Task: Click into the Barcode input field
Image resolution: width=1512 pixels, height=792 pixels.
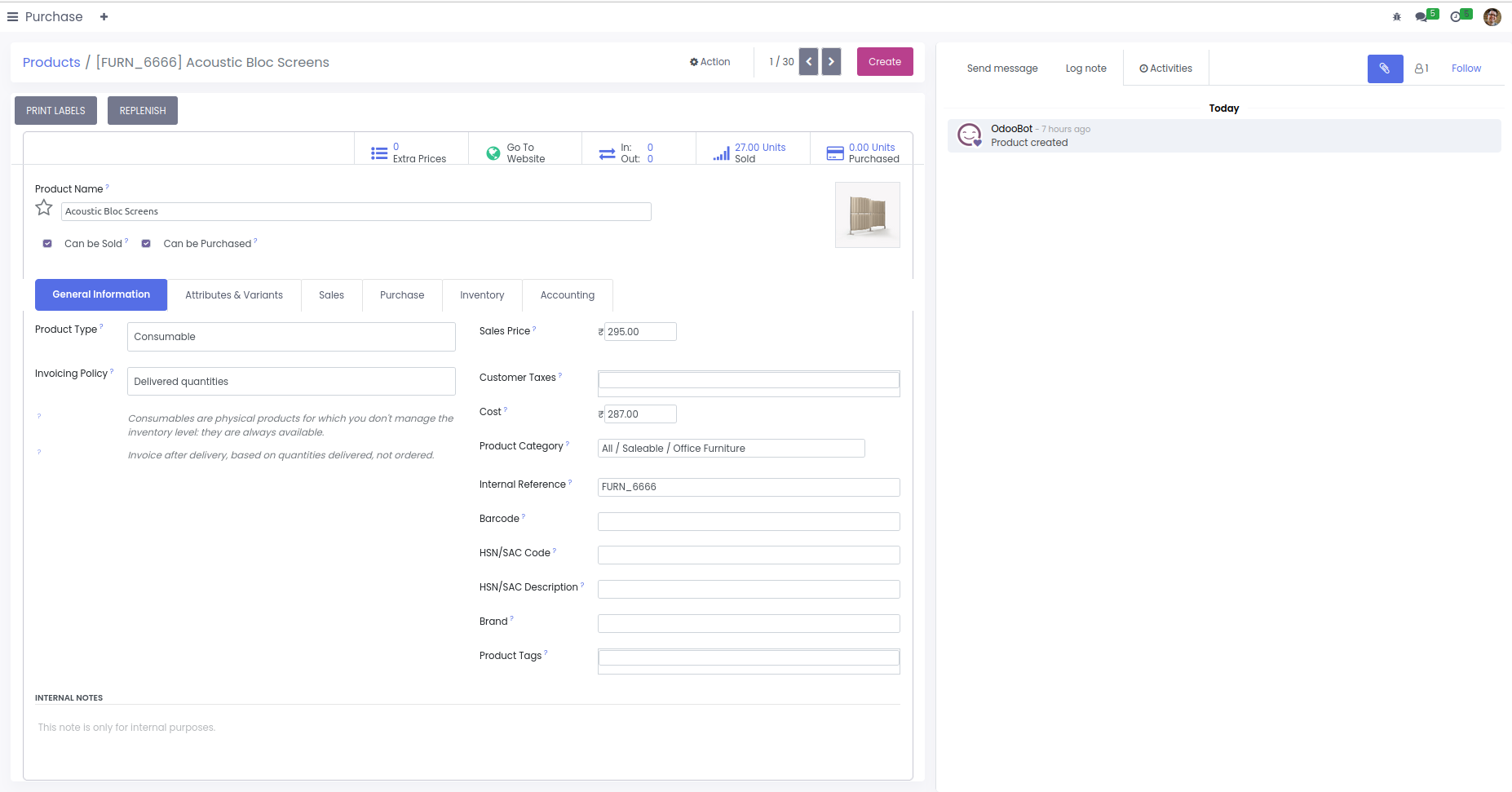Action: click(749, 521)
